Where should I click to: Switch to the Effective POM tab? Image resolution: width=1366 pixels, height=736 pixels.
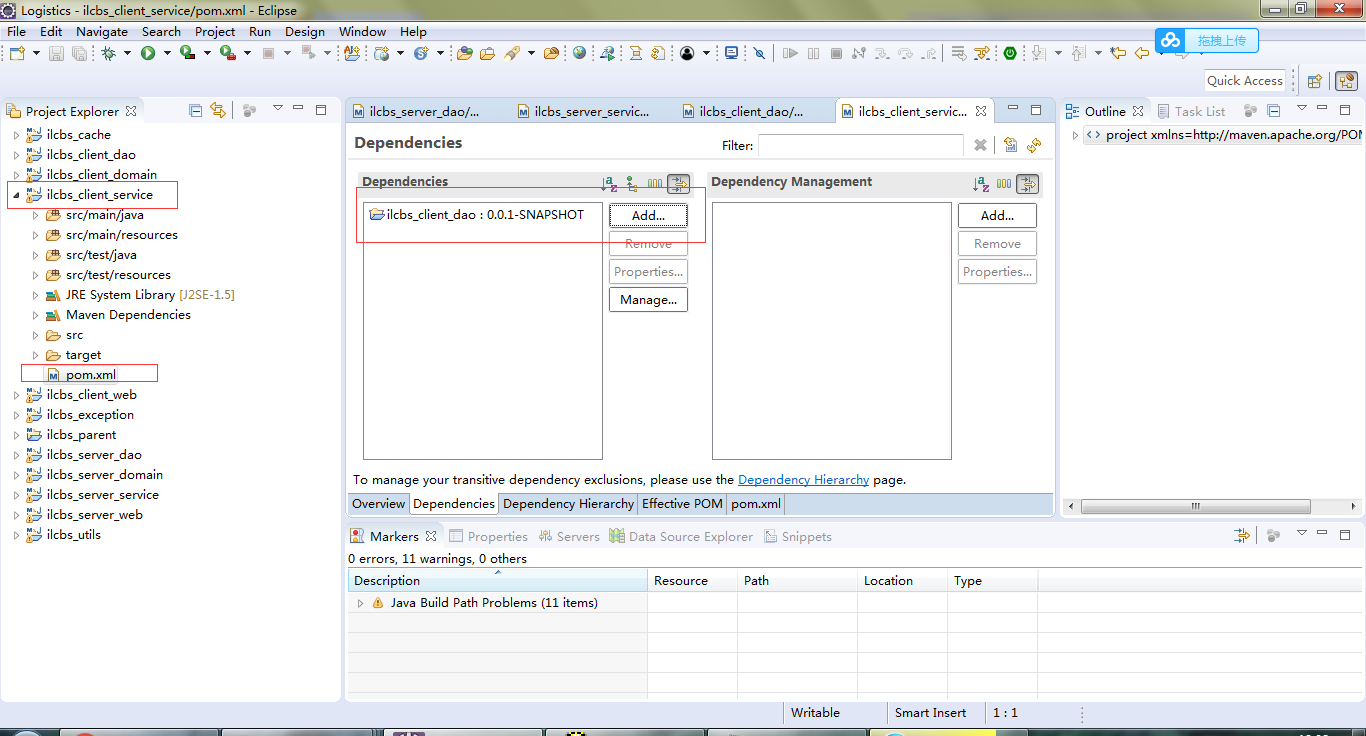tap(682, 504)
